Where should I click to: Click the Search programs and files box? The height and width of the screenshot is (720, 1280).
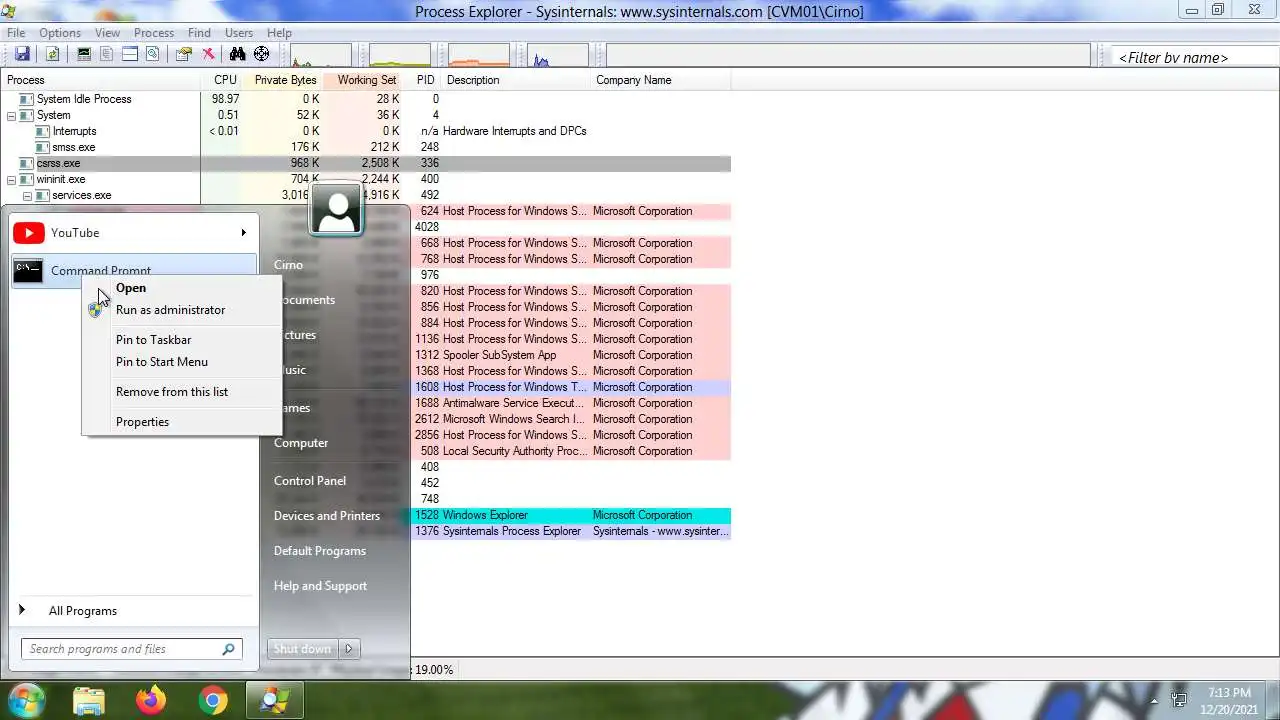[131, 649]
